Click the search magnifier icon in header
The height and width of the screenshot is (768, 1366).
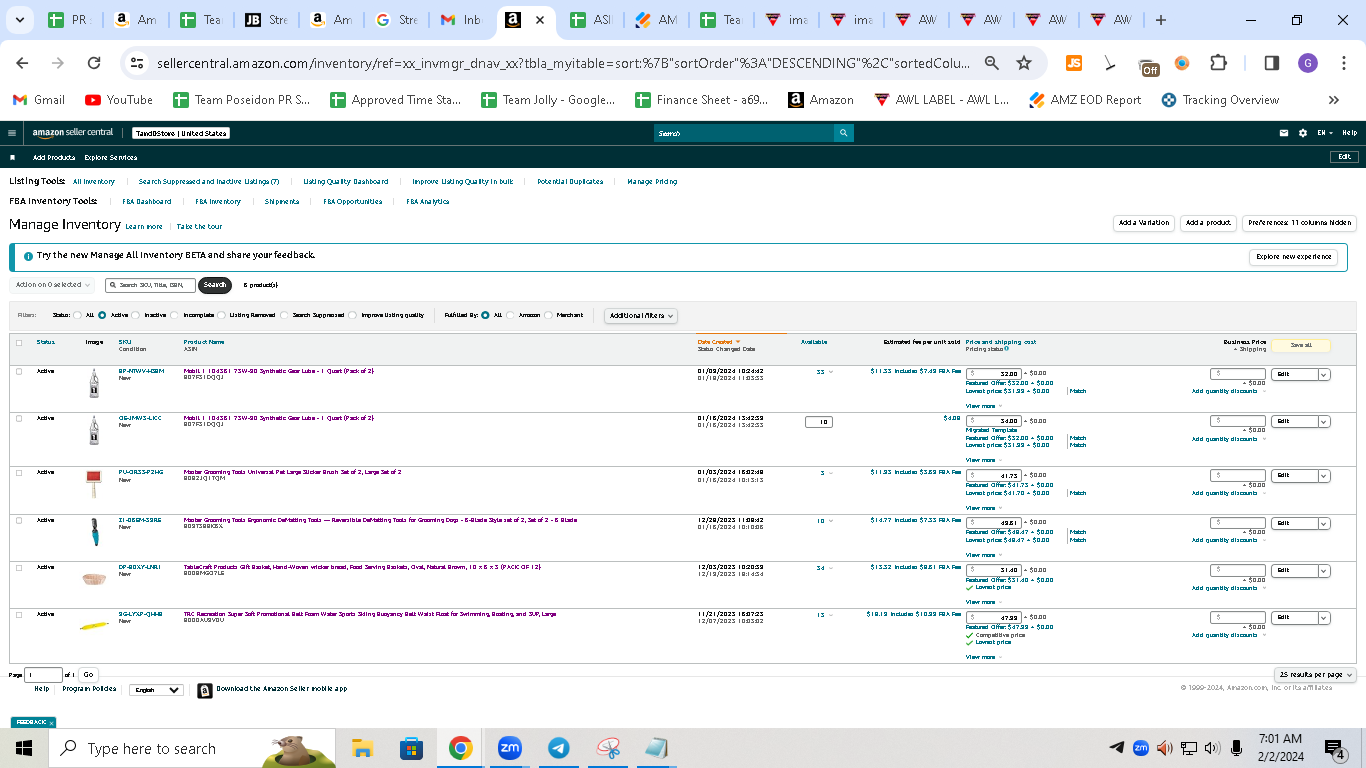tap(844, 133)
